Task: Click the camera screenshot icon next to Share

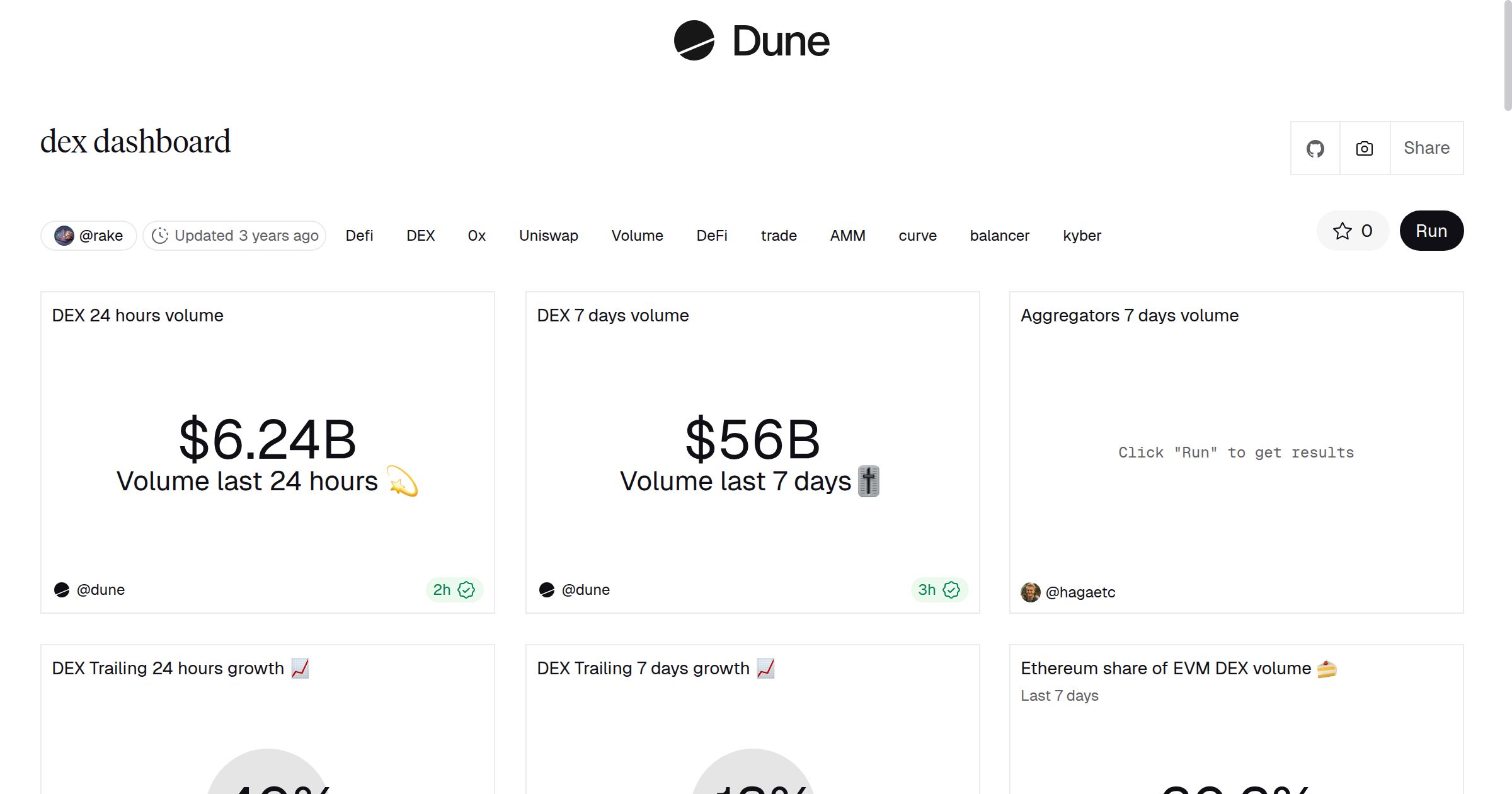Action: 1363,147
